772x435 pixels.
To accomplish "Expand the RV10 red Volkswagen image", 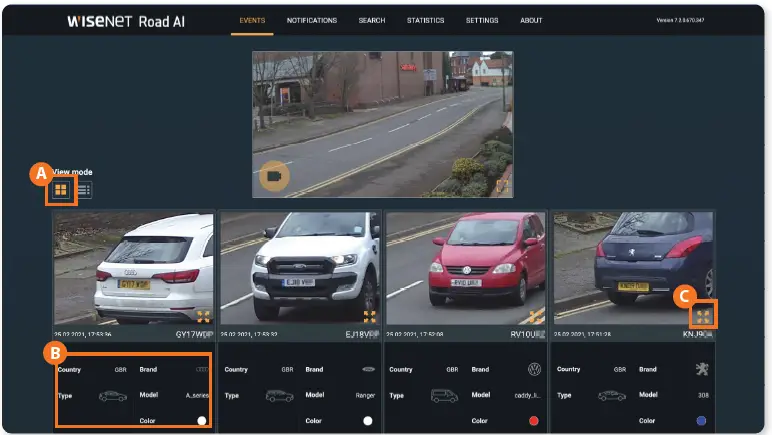I will tap(536, 316).
